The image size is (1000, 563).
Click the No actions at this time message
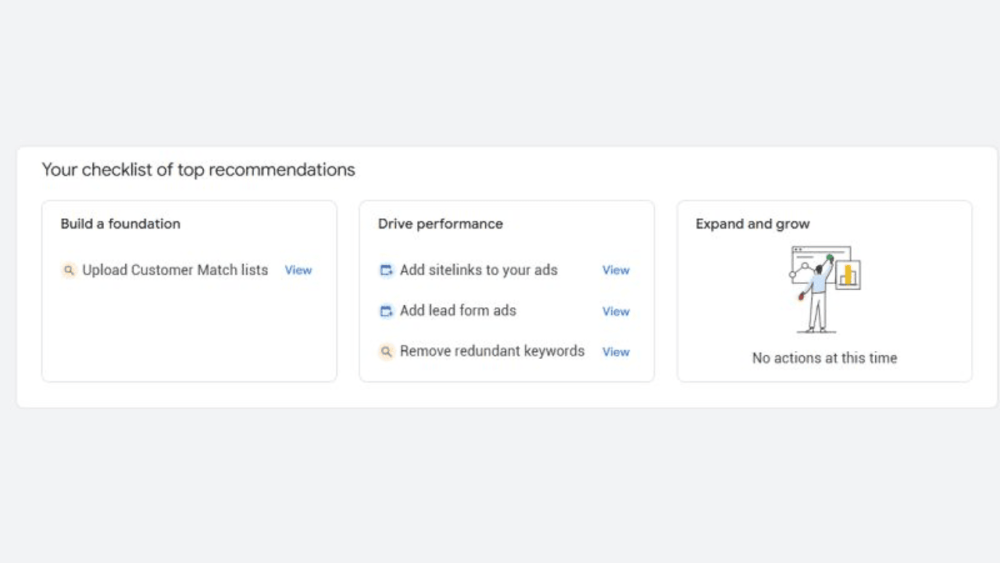[x=824, y=358]
